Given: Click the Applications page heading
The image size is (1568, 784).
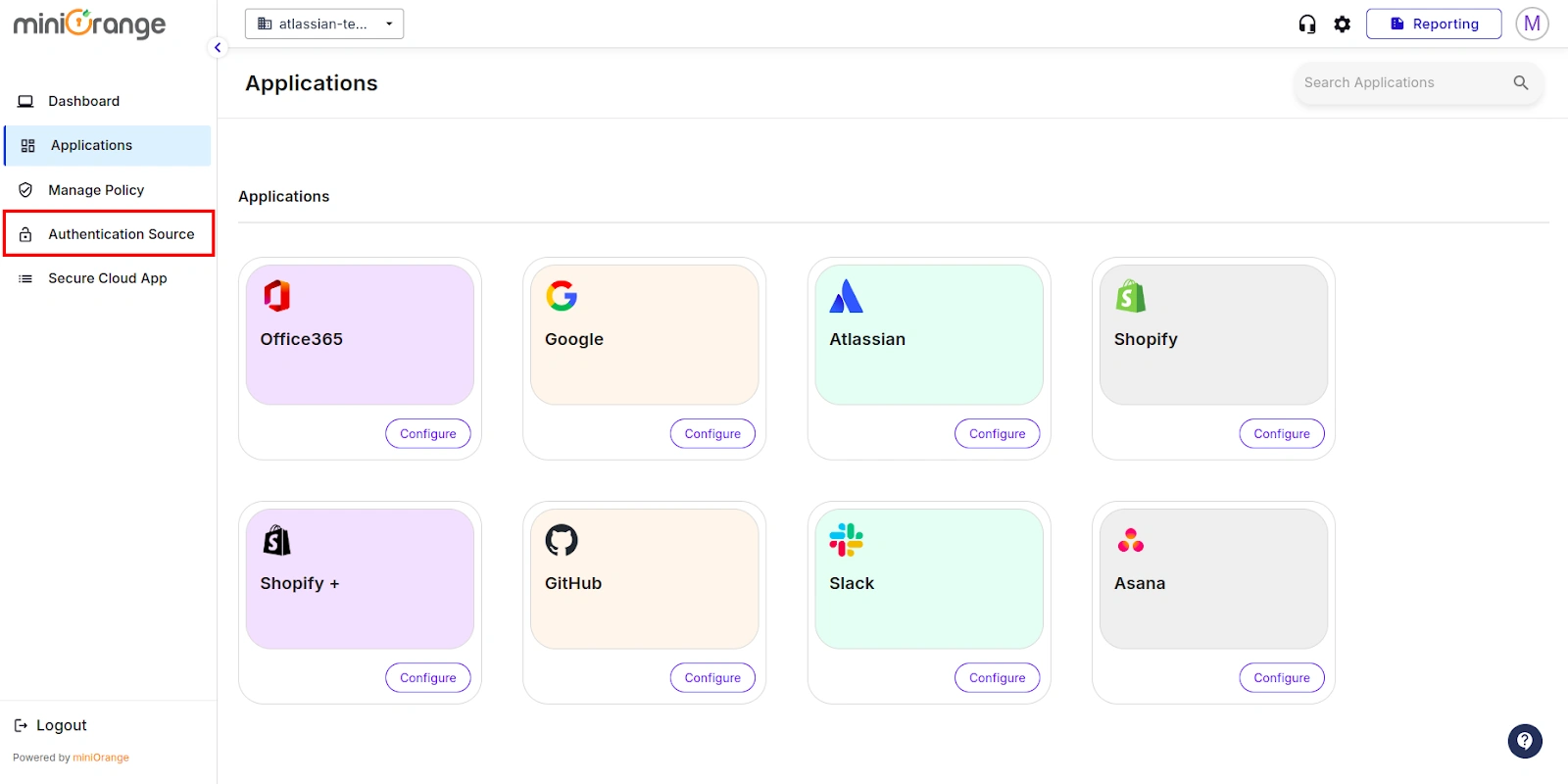Looking at the screenshot, I should [x=312, y=83].
